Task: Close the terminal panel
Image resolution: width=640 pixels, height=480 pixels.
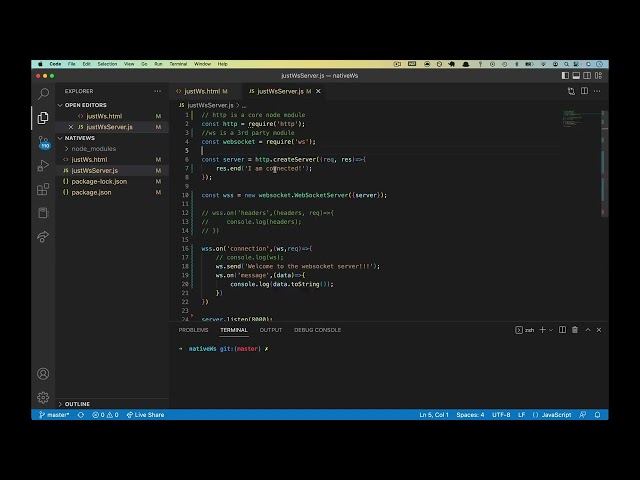Action: pyautogui.click(x=599, y=330)
